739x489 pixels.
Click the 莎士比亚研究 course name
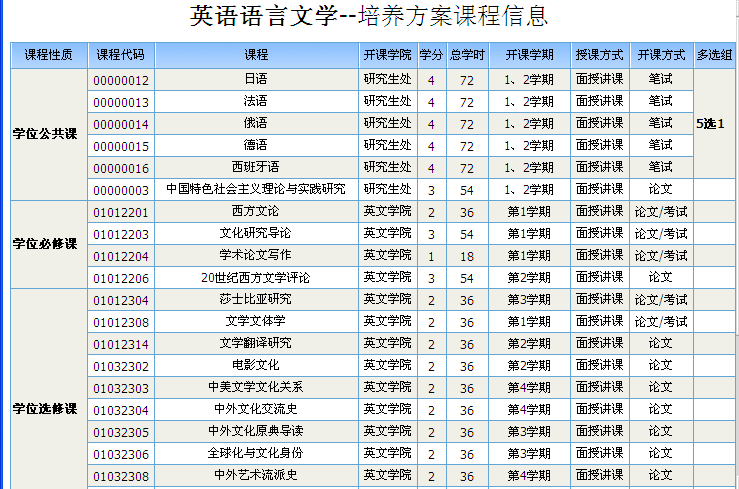coord(256,300)
